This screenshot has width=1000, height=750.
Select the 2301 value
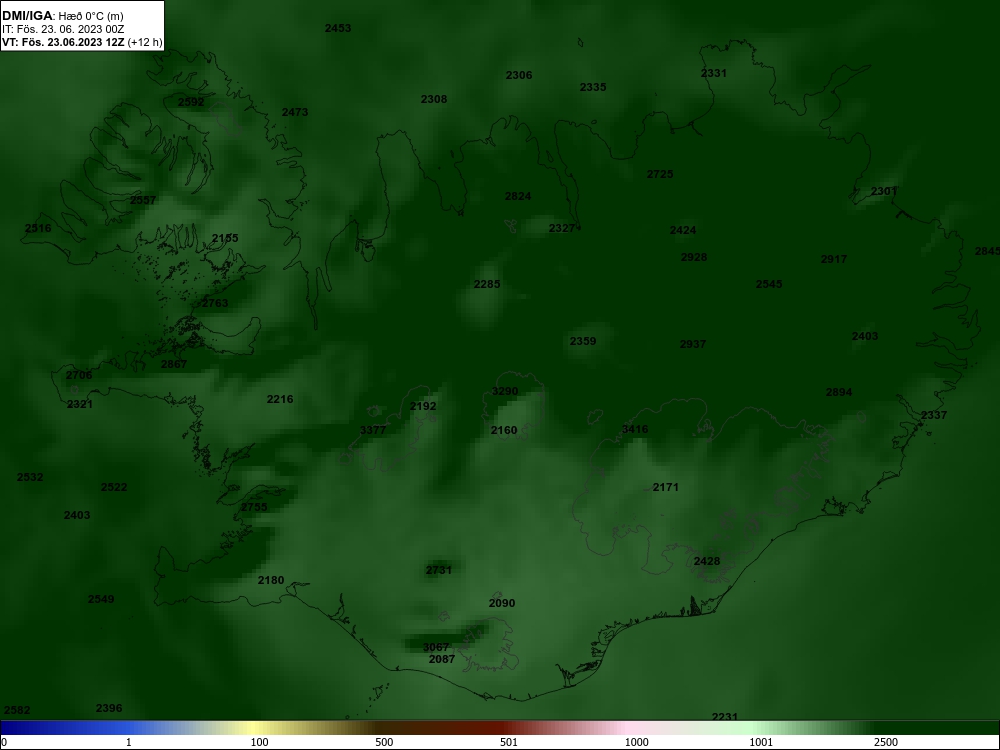(884, 191)
